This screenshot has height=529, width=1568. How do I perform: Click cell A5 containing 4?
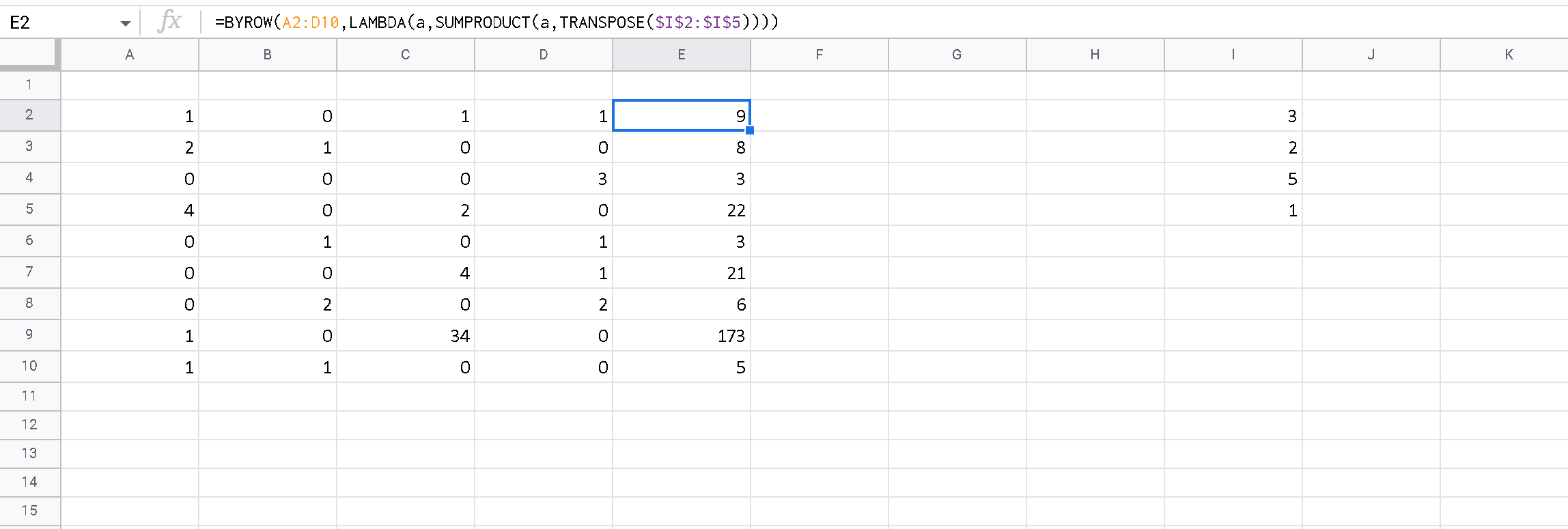pos(130,210)
